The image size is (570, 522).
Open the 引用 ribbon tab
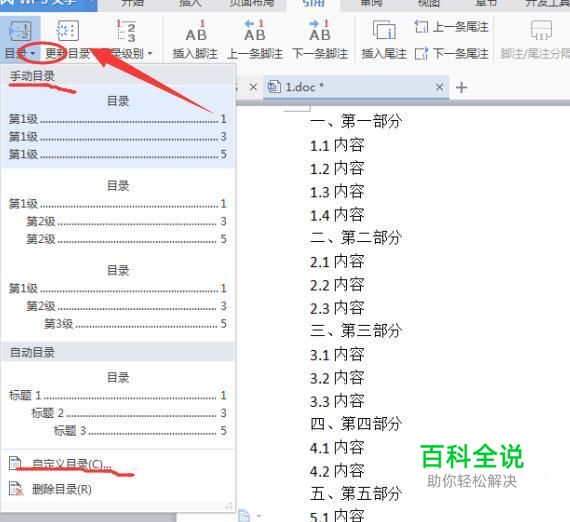(x=313, y=4)
